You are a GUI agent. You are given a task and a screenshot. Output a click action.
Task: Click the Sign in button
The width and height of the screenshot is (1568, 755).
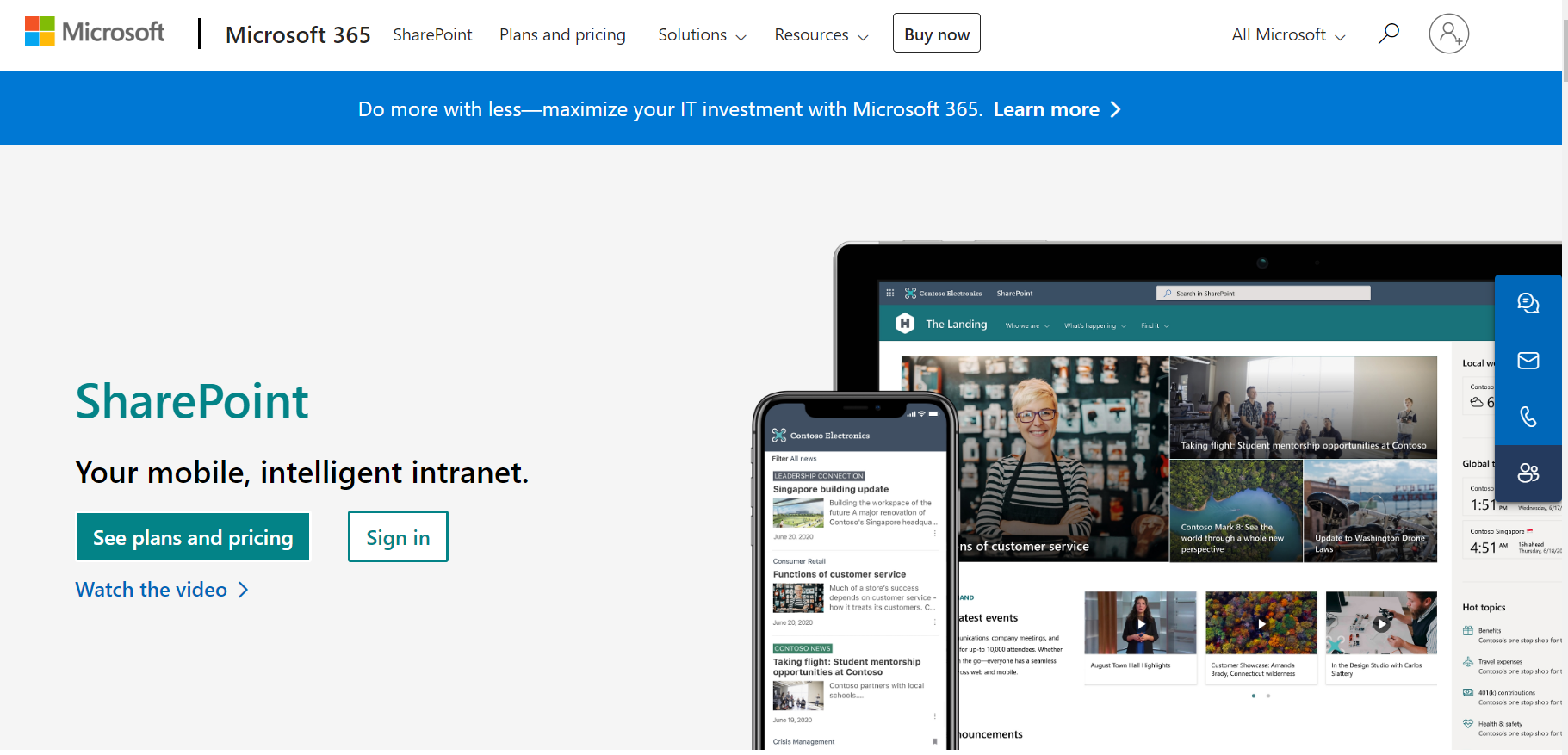398,536
